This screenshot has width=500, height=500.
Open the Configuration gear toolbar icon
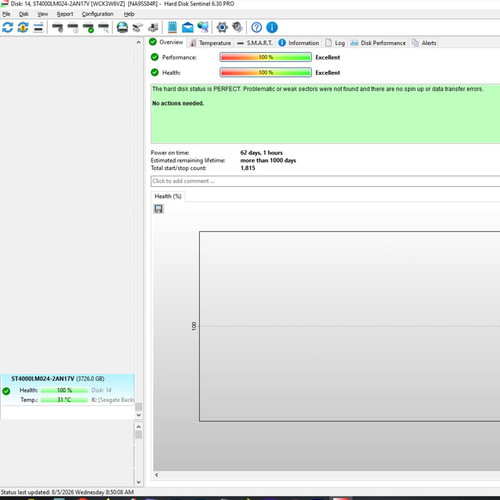(222, 27)
